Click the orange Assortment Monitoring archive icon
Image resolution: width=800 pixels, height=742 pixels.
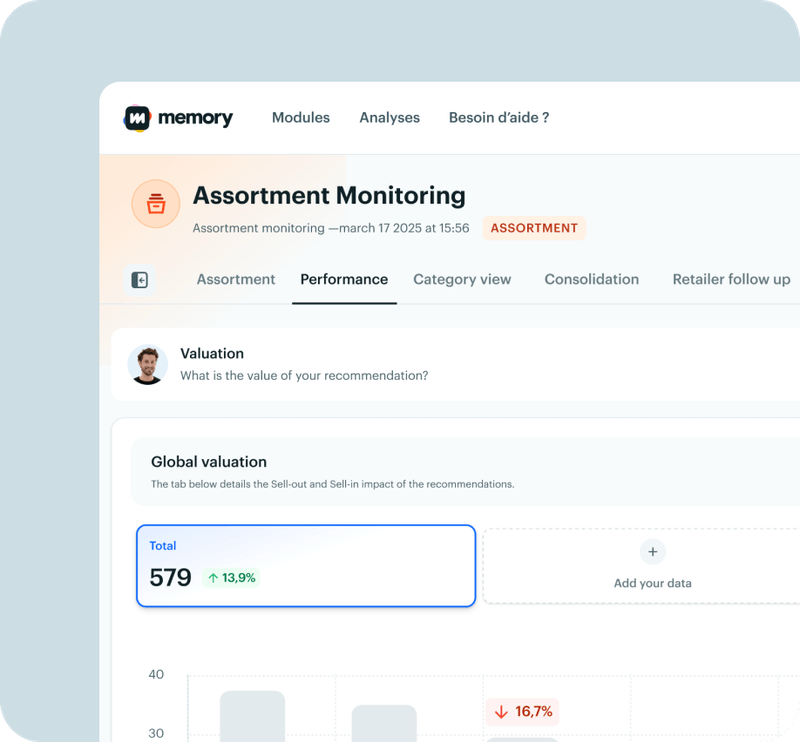(x=156, y=204)
